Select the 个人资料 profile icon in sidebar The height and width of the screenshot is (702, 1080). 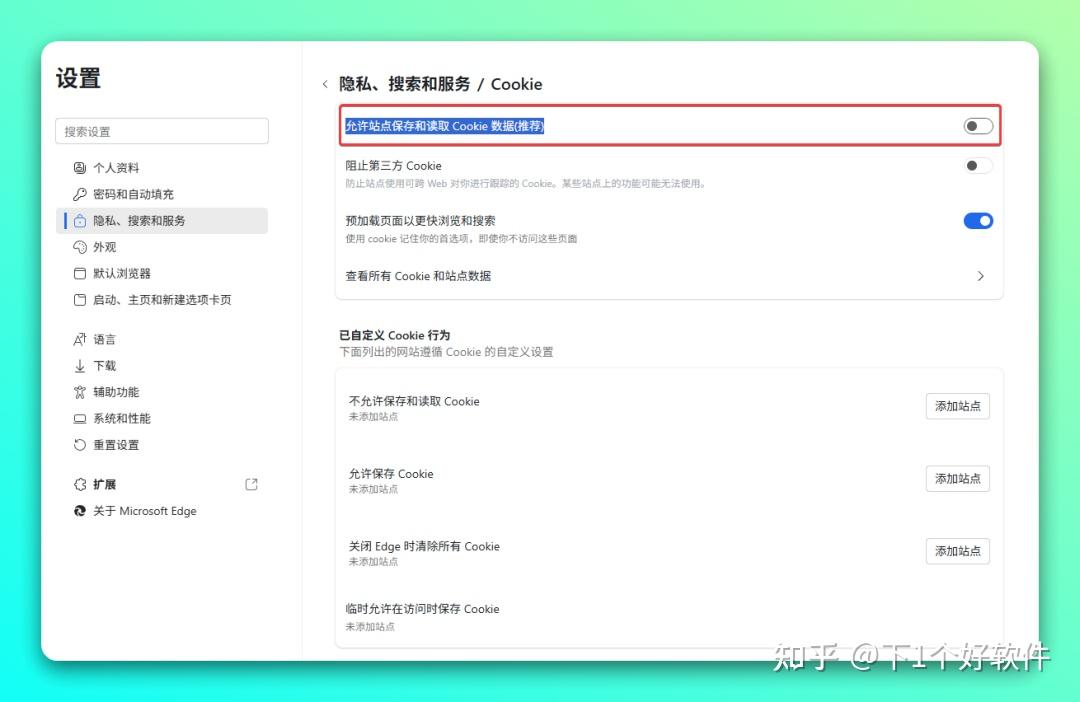click(x=81, y=167)
